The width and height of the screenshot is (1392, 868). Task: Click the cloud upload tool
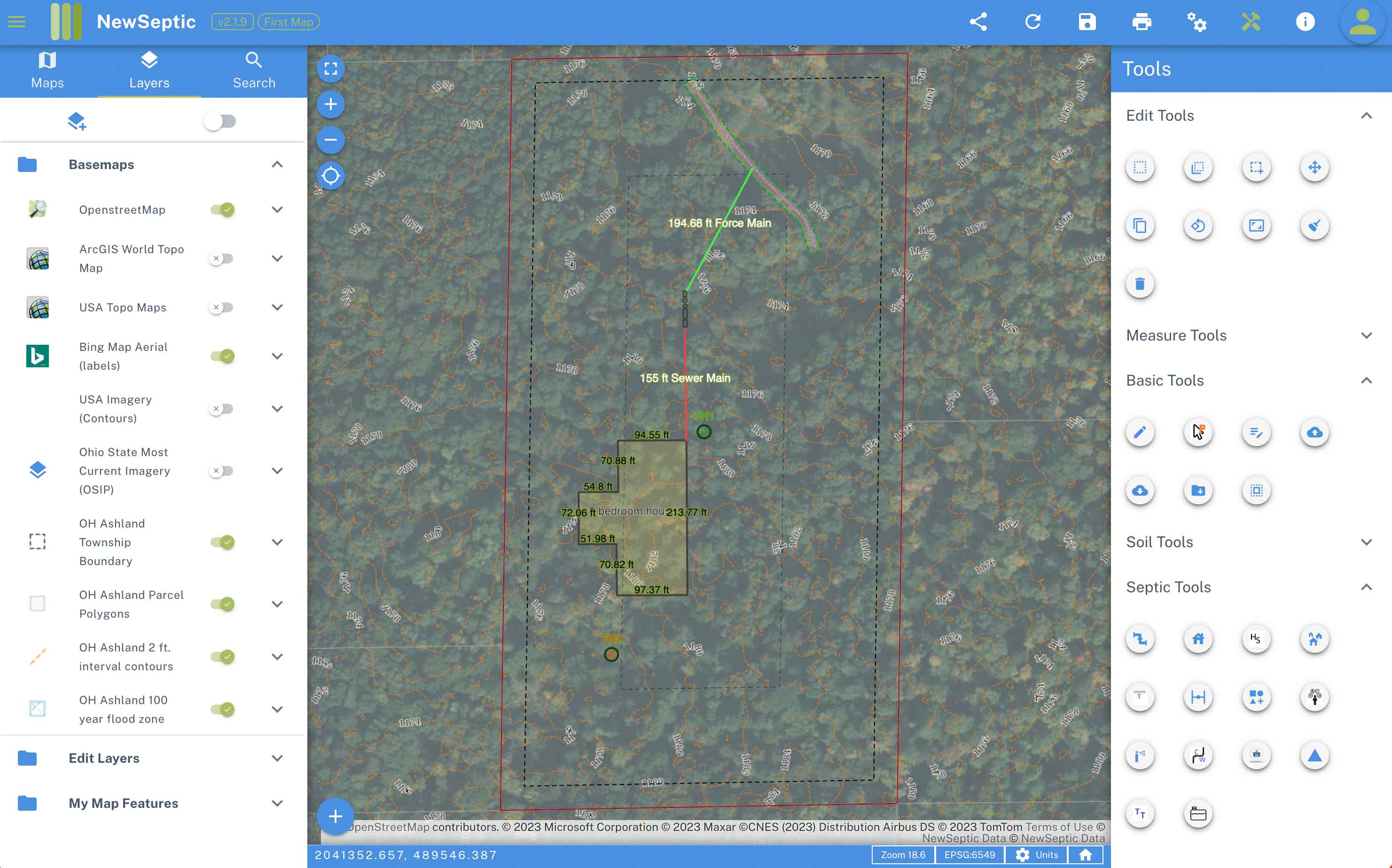[x=1314, y=432]
